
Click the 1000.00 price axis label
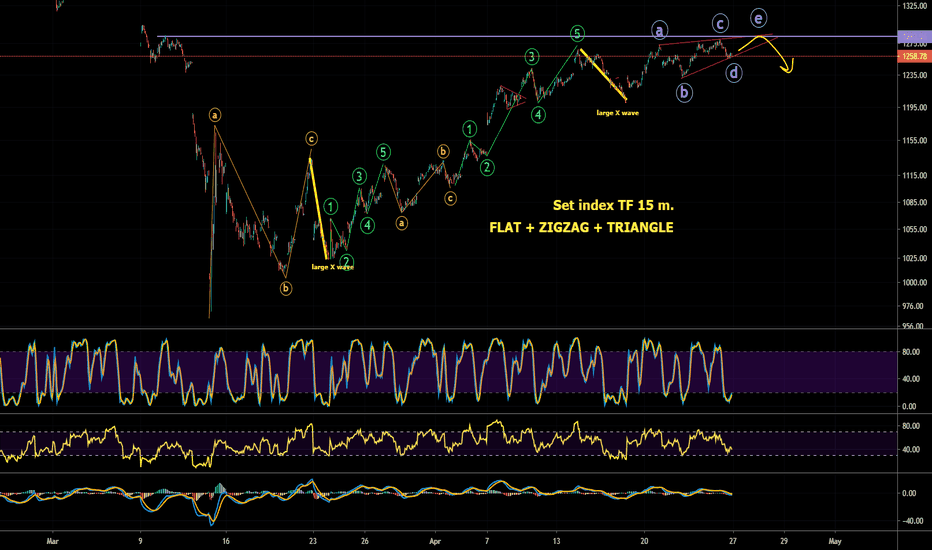[x=914, y=282]
